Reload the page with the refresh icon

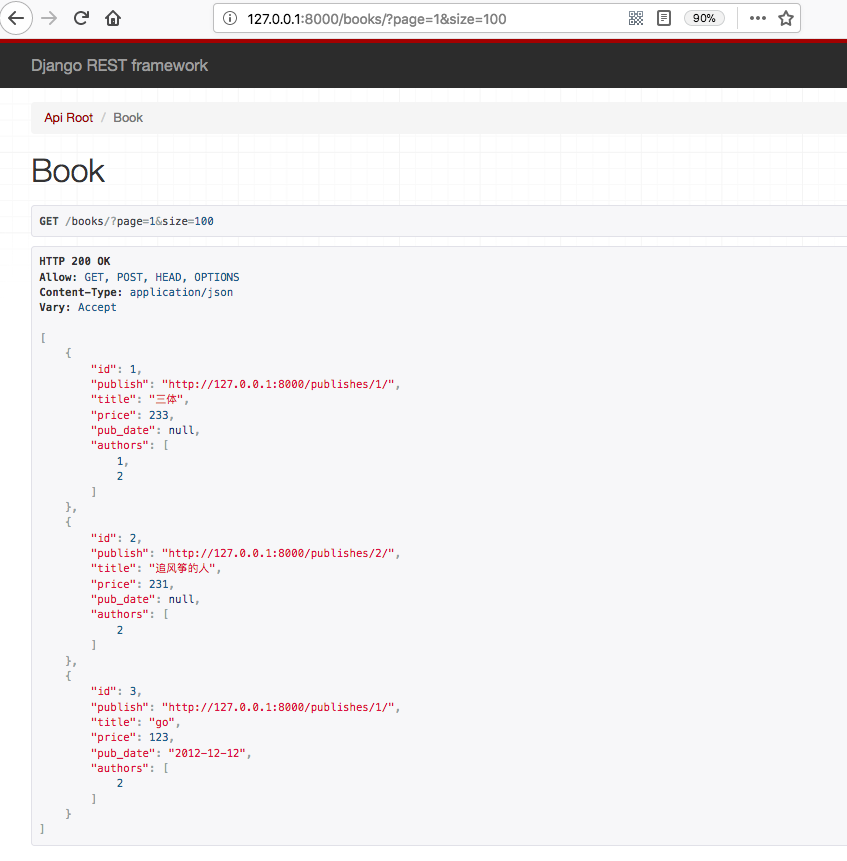coord(81,18)
